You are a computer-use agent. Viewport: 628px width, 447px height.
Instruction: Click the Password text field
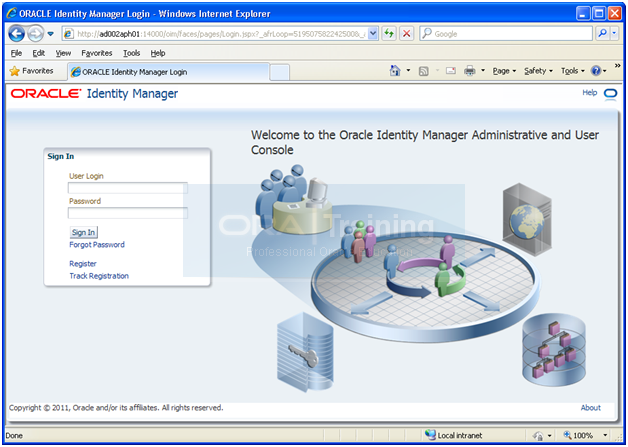tap(127, 213)
